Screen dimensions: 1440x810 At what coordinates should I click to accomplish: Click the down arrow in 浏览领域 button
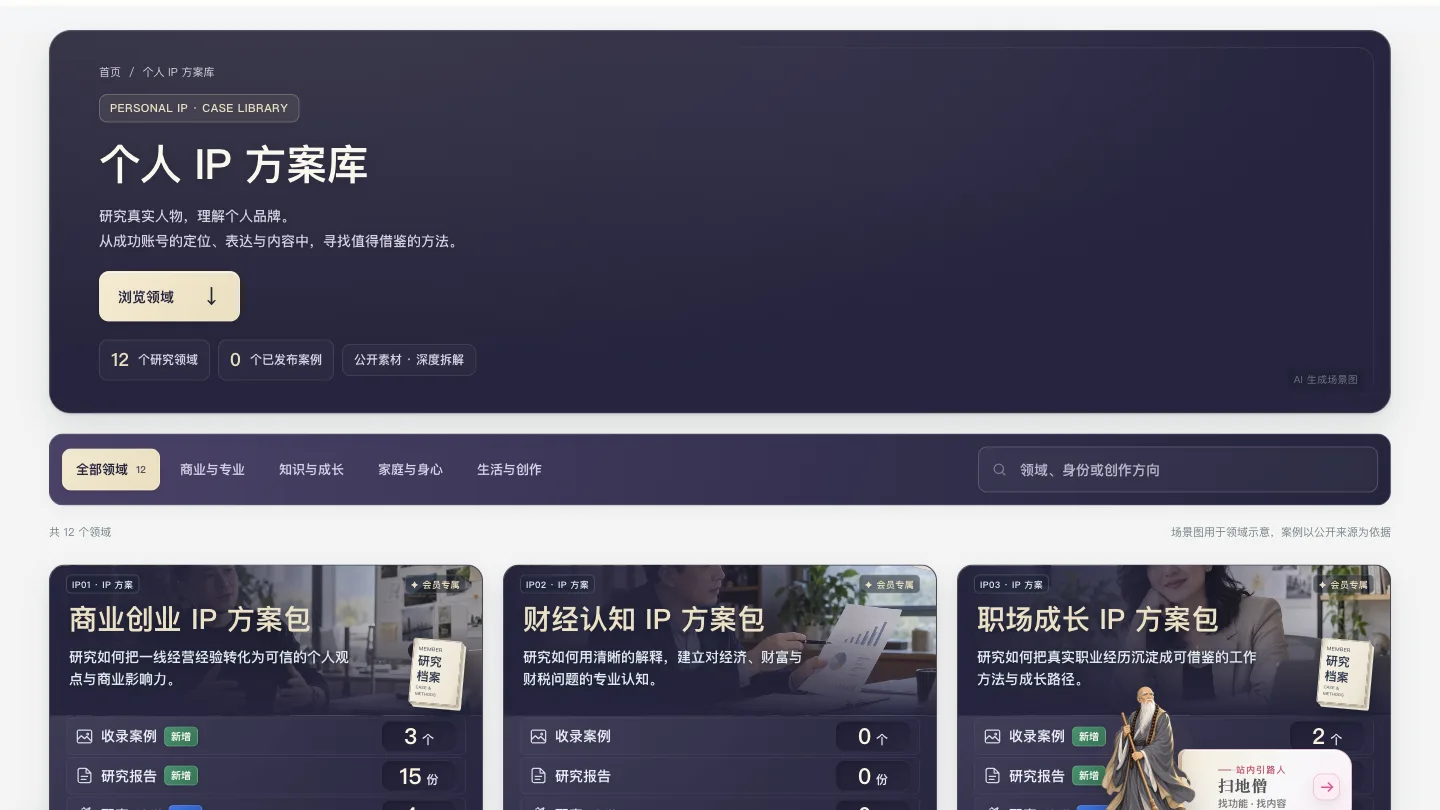[x=211, y=296]
